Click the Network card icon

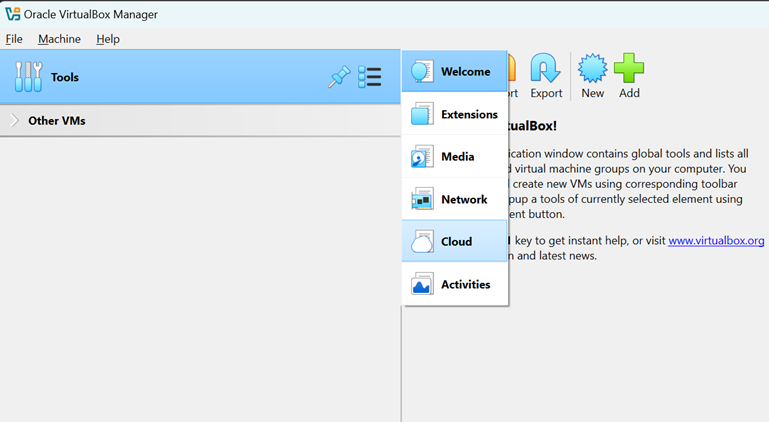tap(422, 199)
